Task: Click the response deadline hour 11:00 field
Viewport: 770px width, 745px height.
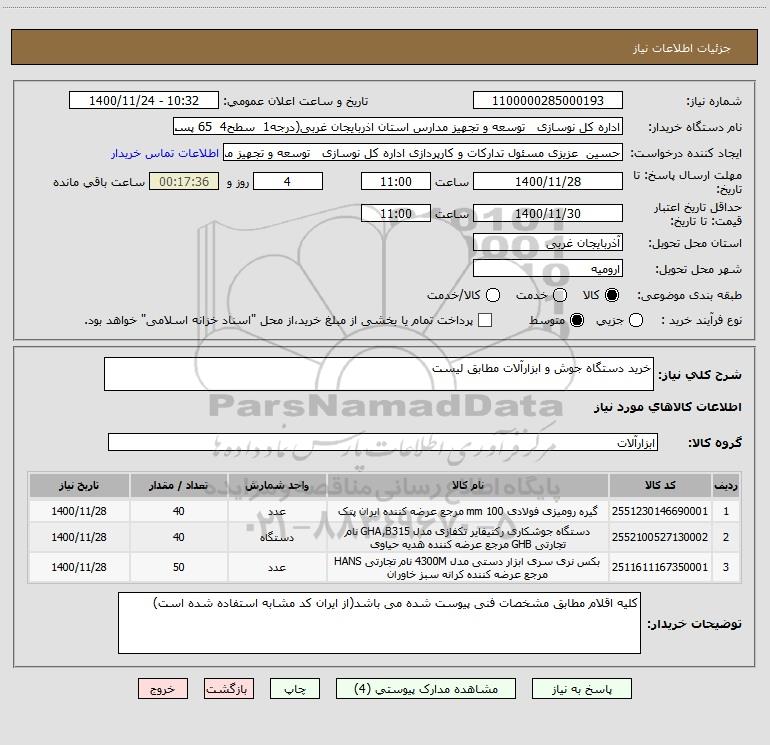Action: [x=396, y=181]
